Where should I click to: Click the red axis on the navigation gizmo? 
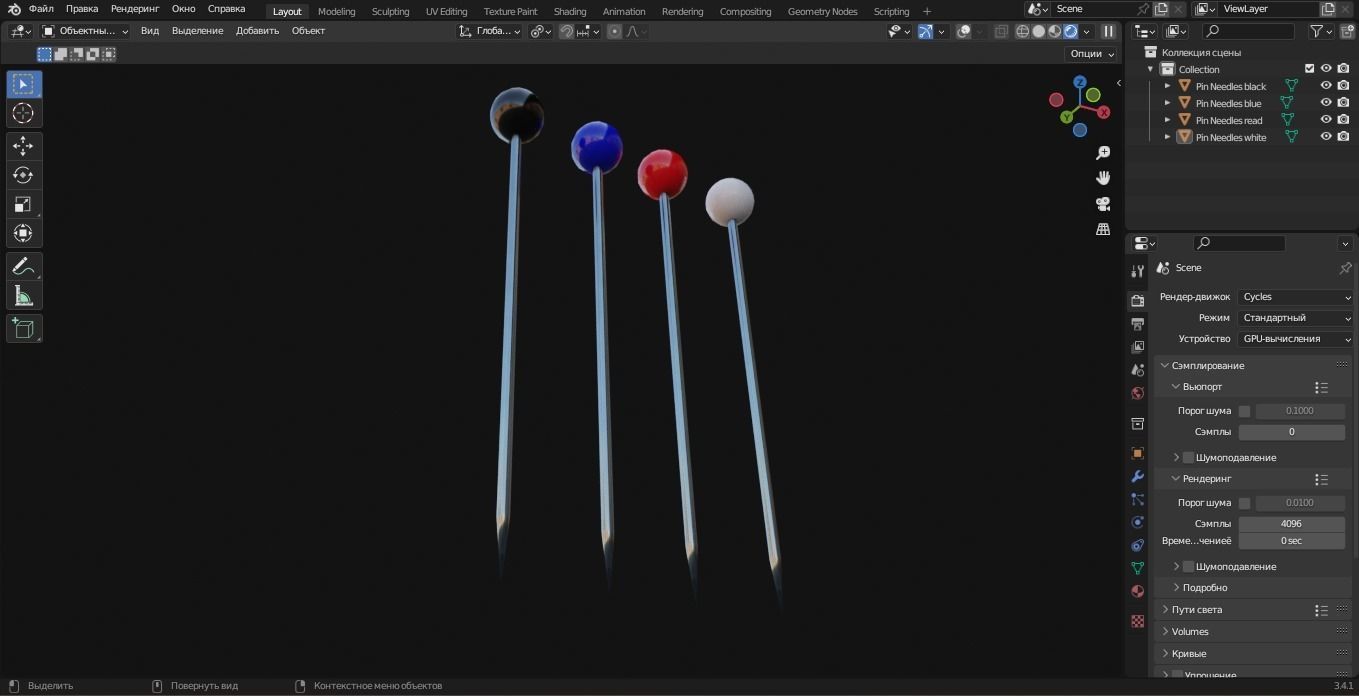pos(1103,112)
